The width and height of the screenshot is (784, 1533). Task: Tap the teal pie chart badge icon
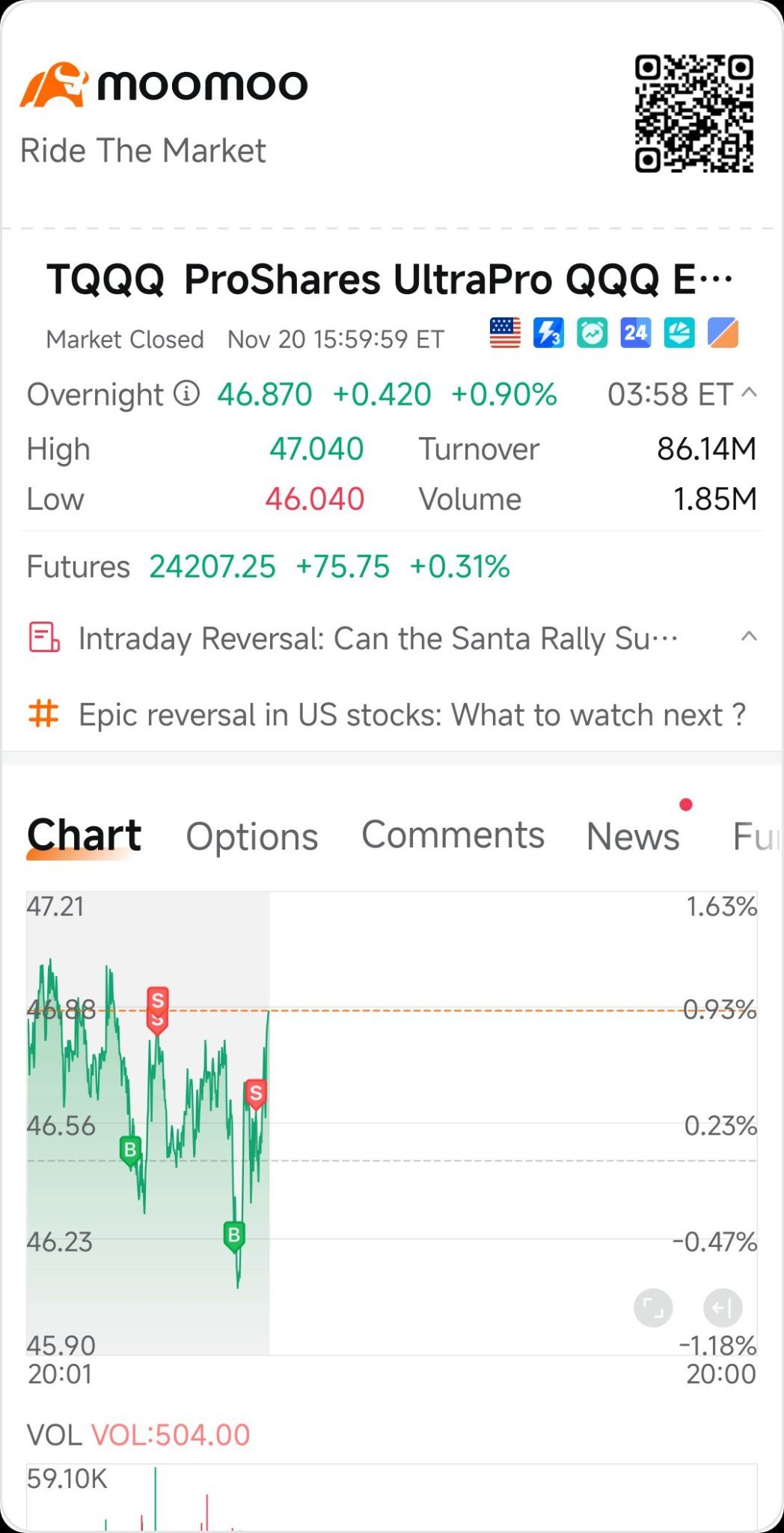pyautogui.click(x=679, y=333)
